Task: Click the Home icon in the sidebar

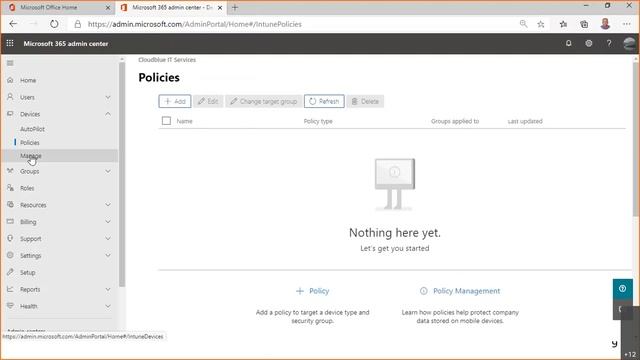Action: 10,80
